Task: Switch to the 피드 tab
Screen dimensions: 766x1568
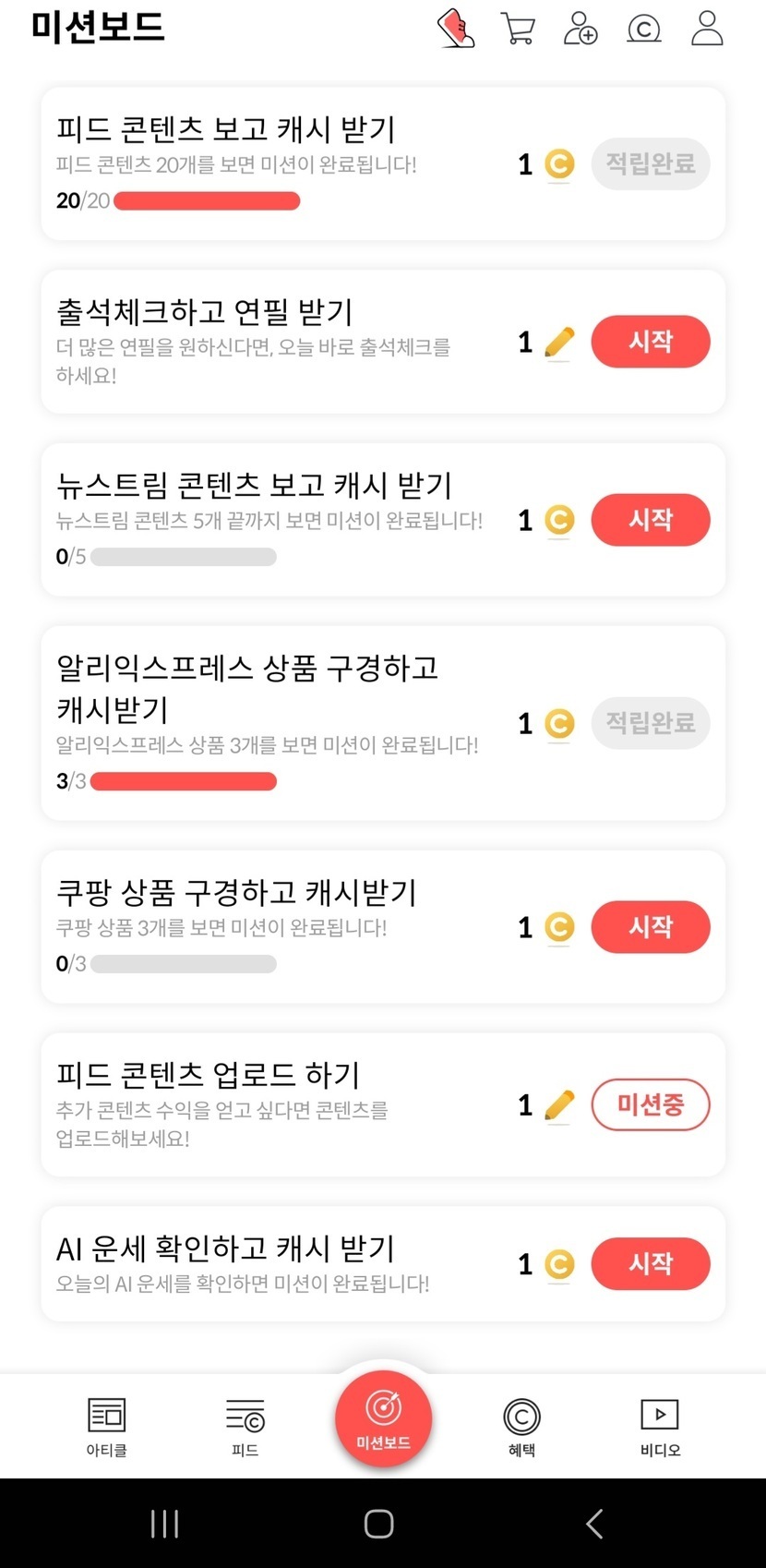Action: pyautogui.click(x=245, y=1427)
